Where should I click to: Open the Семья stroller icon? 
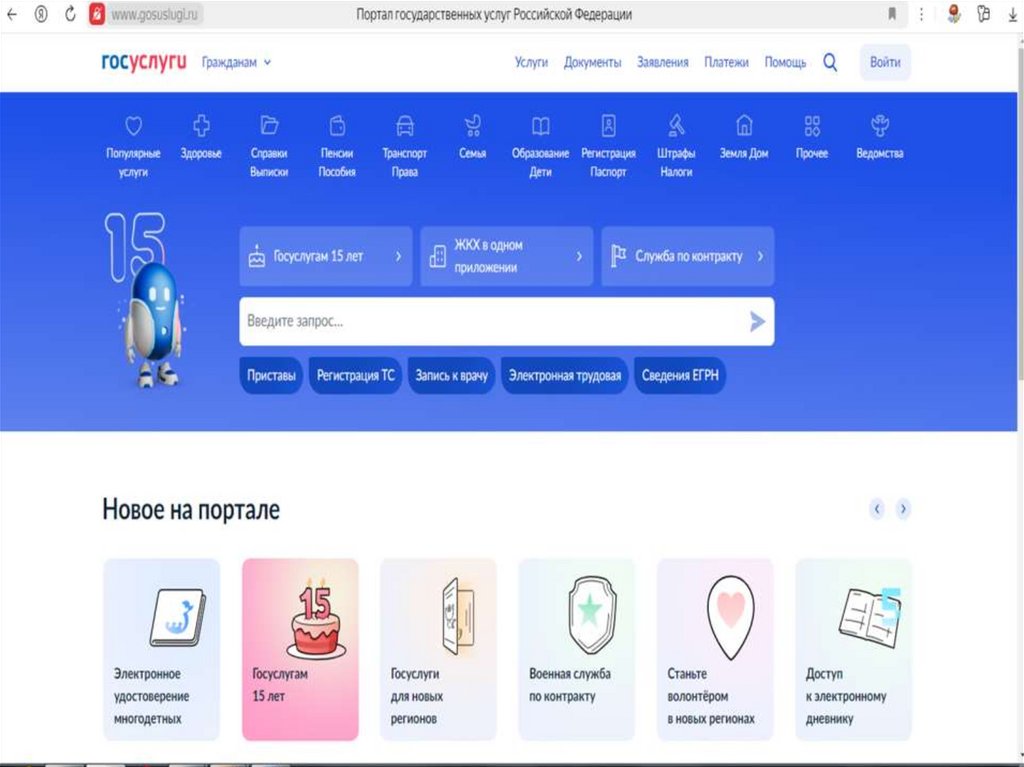tap(472, 125)
